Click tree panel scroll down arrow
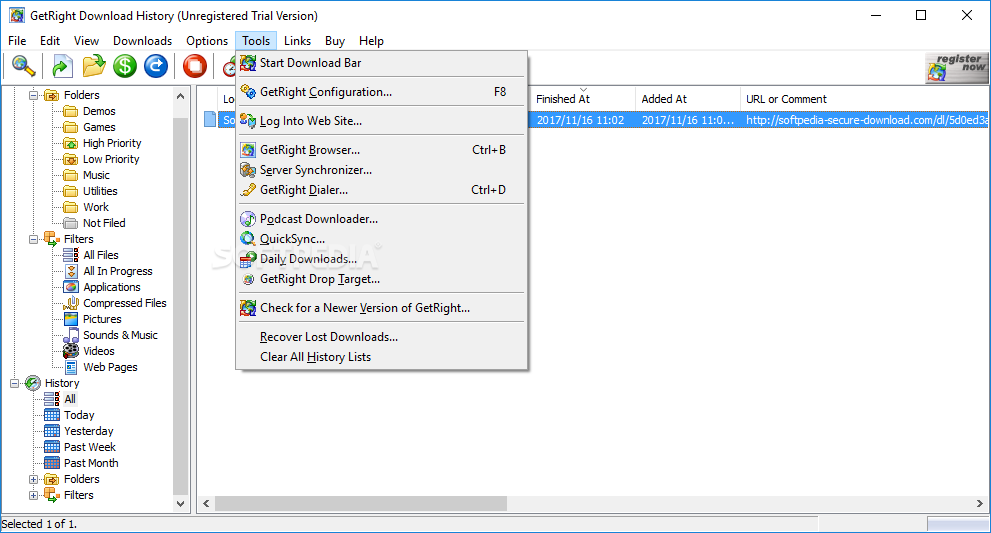Screen dimensions: 991x533 click(181, 504)
